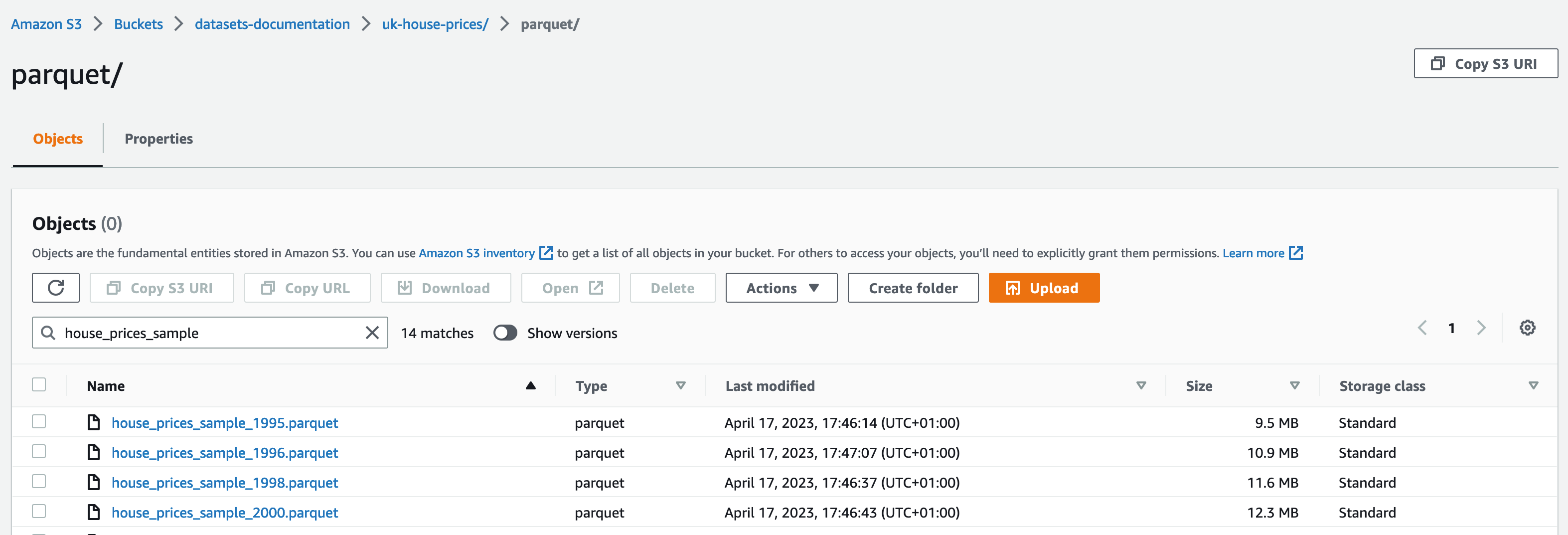Check the select-all objects checkbox
Viewport: 1568px width, 535px height.
39,384
